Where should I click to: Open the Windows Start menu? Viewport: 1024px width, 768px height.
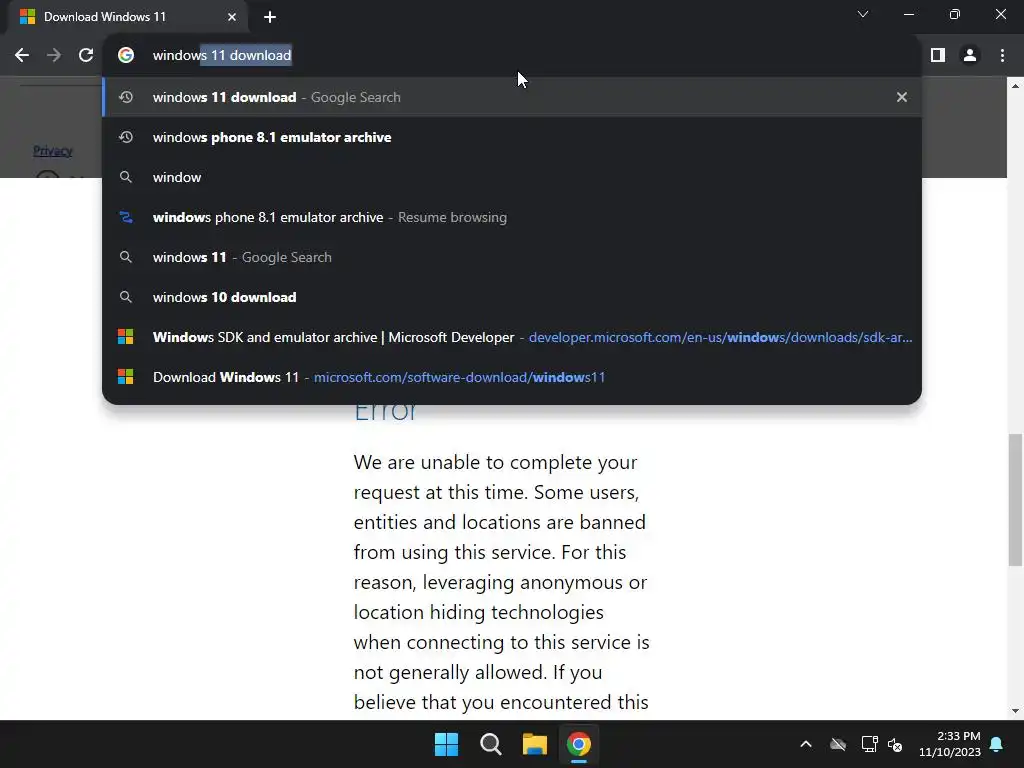tap(447, 744)
